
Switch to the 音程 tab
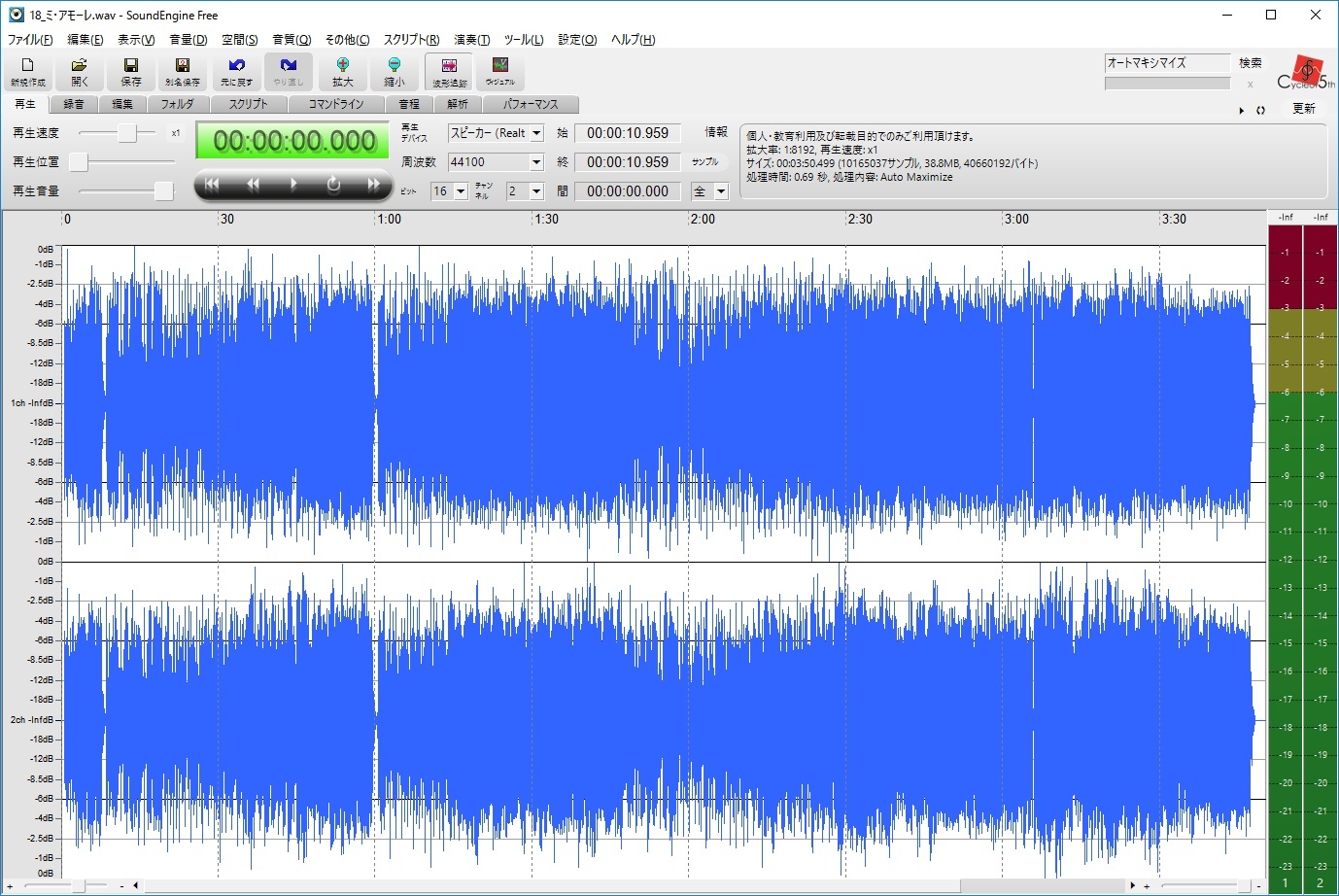point(409,104)
